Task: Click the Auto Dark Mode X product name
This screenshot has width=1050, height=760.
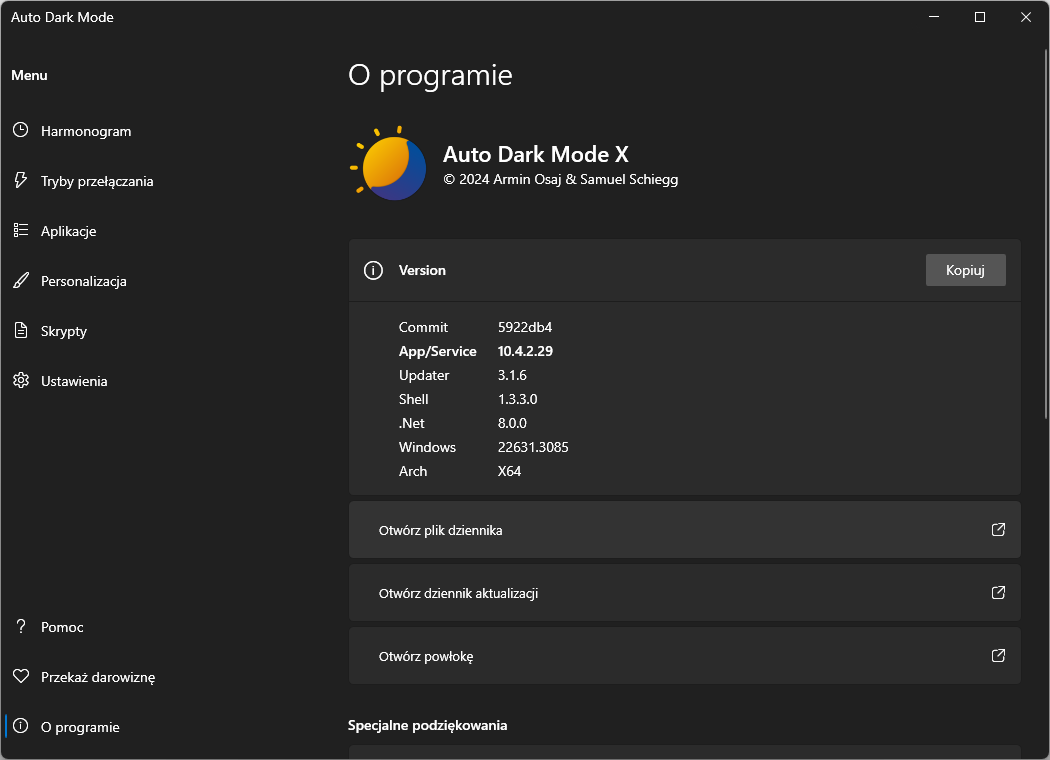Action: [x=536, y=155]
